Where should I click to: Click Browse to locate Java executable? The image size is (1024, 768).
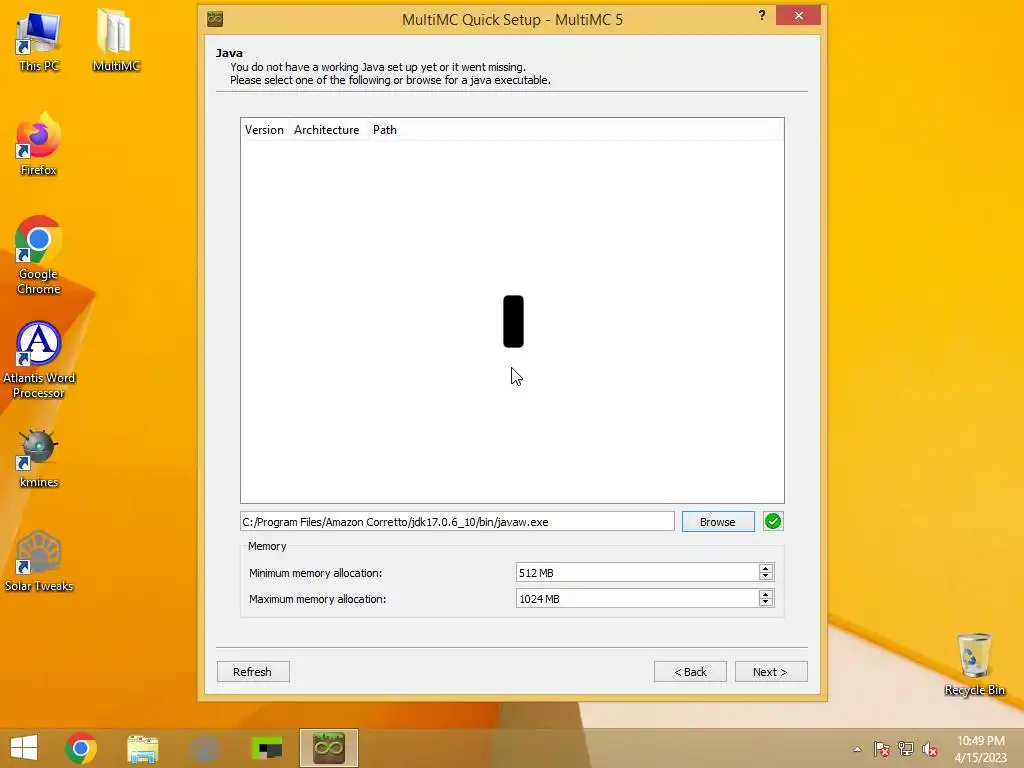[718, 522]
